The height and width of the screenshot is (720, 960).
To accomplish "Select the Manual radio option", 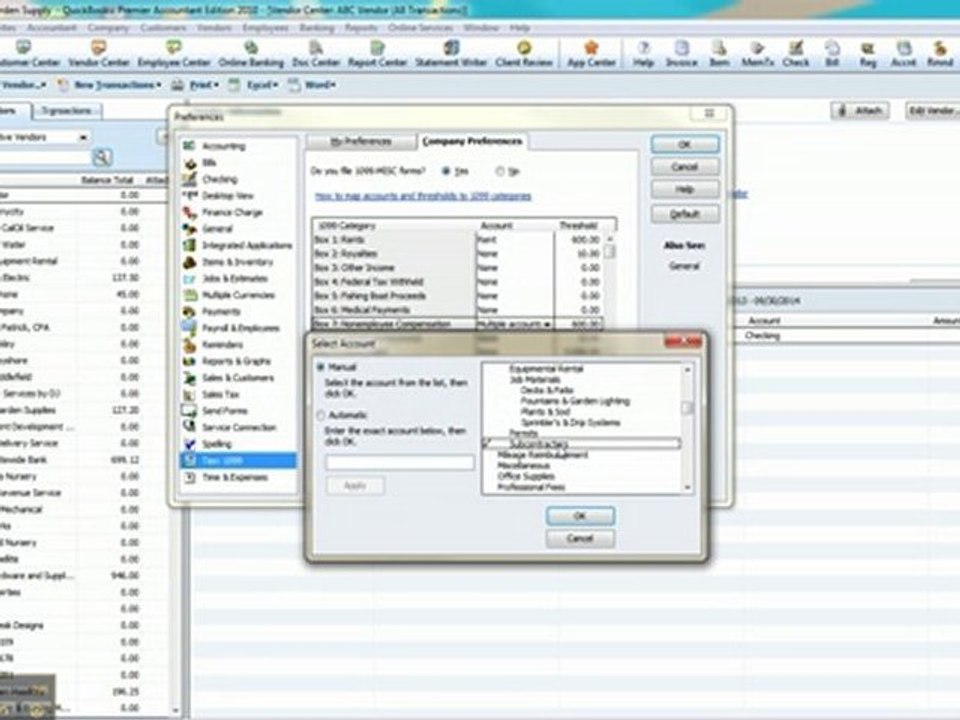I will point(320,367).
